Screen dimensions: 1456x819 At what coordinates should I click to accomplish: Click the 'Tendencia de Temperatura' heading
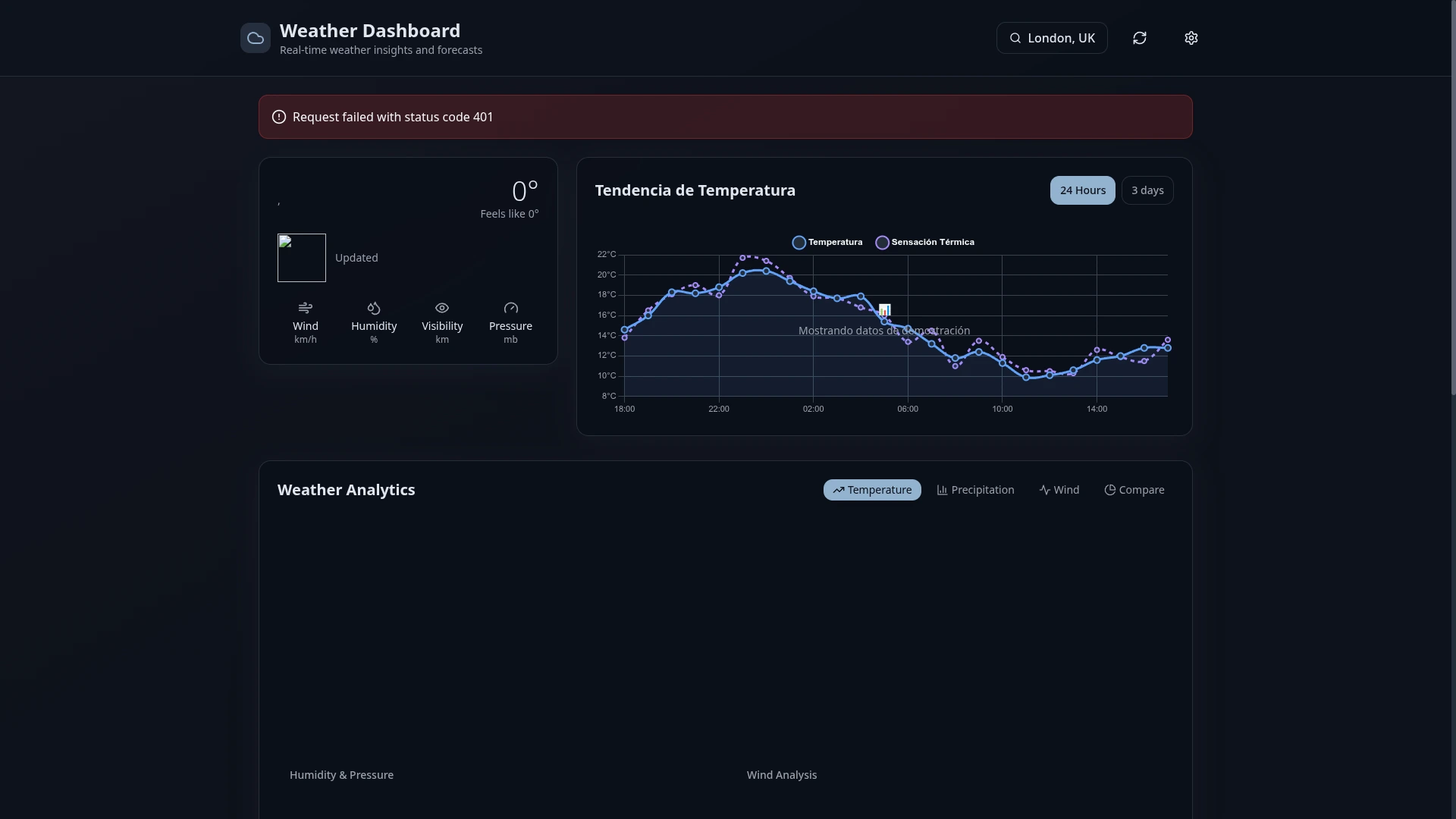point(695,190)
